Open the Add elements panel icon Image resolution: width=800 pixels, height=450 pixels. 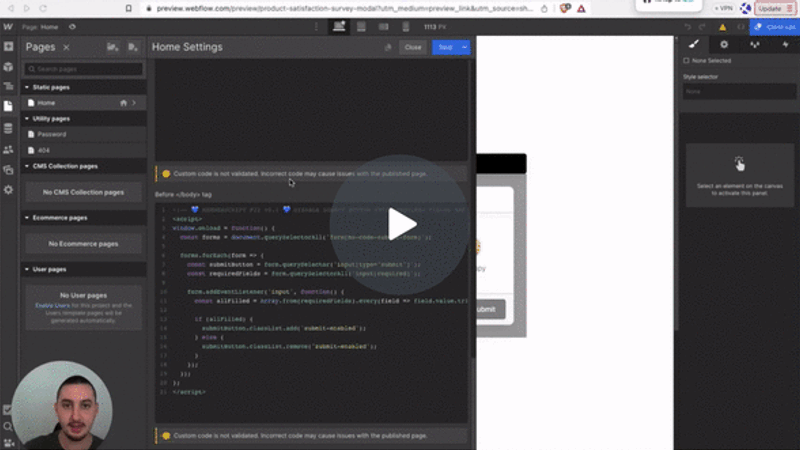8,46
